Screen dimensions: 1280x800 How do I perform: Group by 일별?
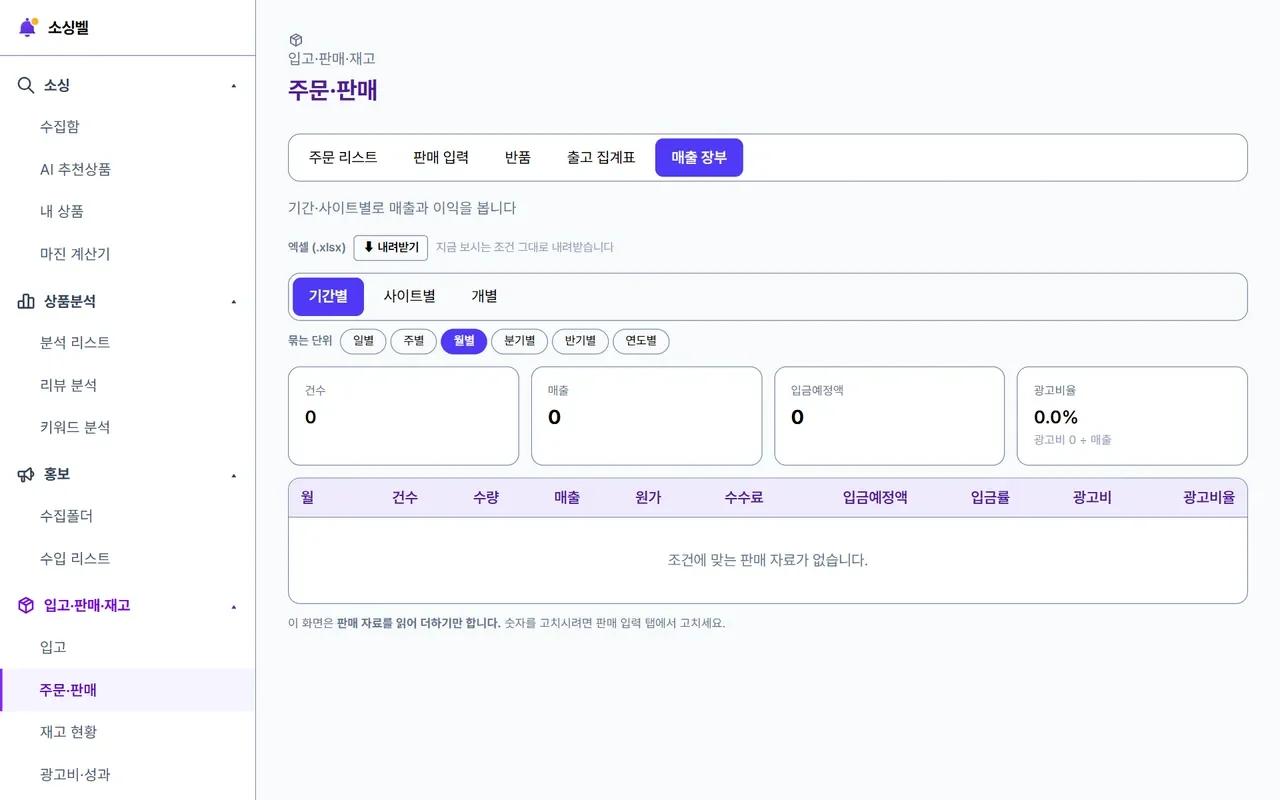tap(363, 341)
